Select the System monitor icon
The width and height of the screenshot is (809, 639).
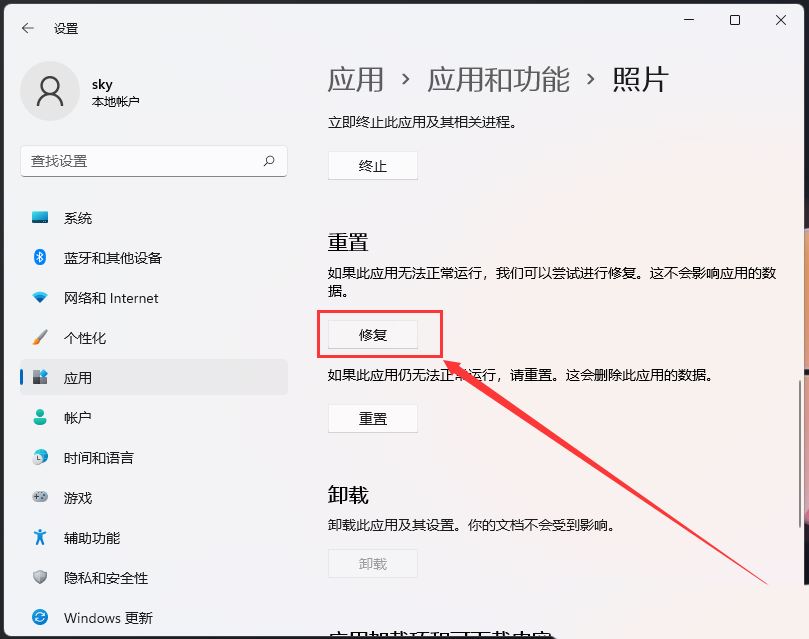pyautogui.click(x=40, y=218)
